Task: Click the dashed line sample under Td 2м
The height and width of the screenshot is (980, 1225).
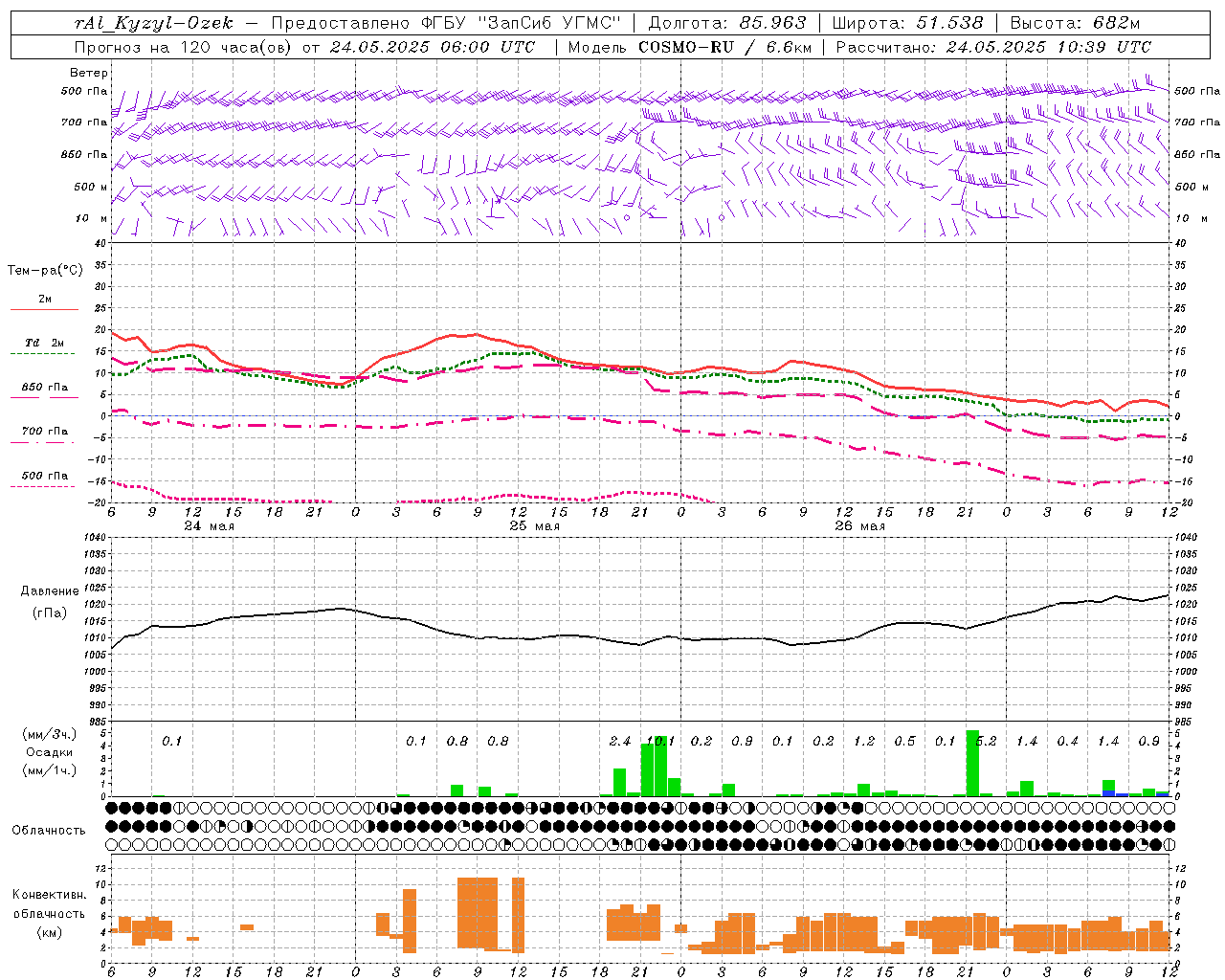Action: (x=42, y=354)
